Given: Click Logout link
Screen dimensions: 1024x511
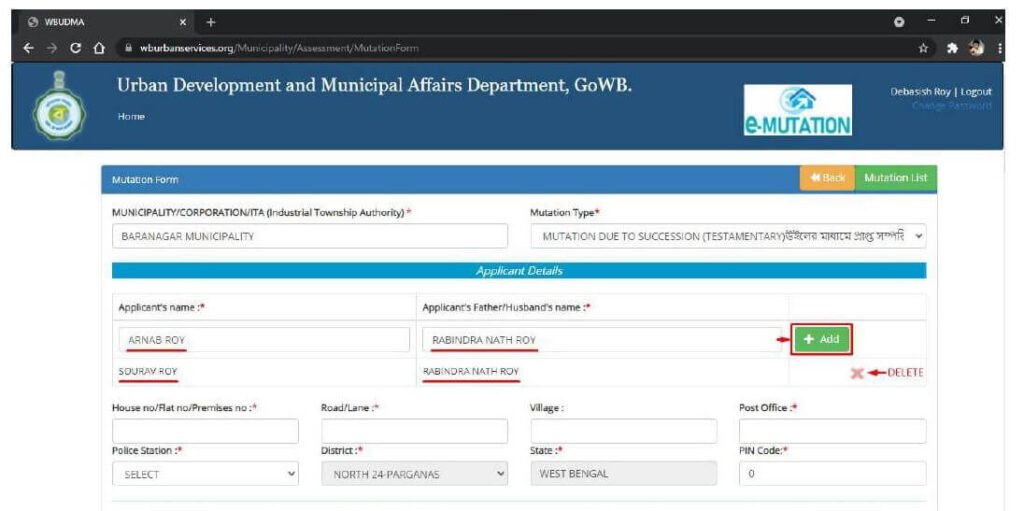Looking at the screenshot, I should point(976,92).
